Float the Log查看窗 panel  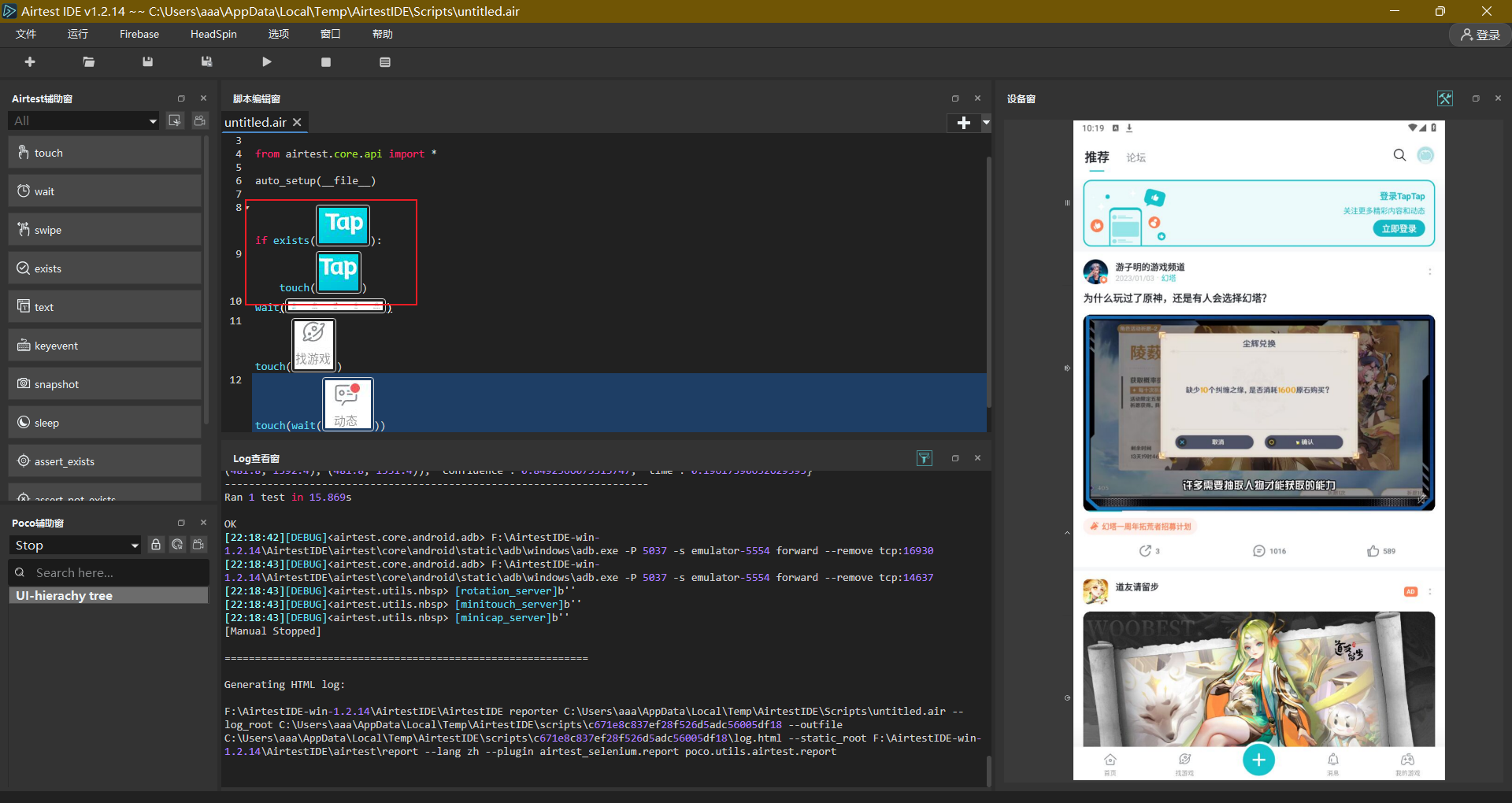coord(955,458)
